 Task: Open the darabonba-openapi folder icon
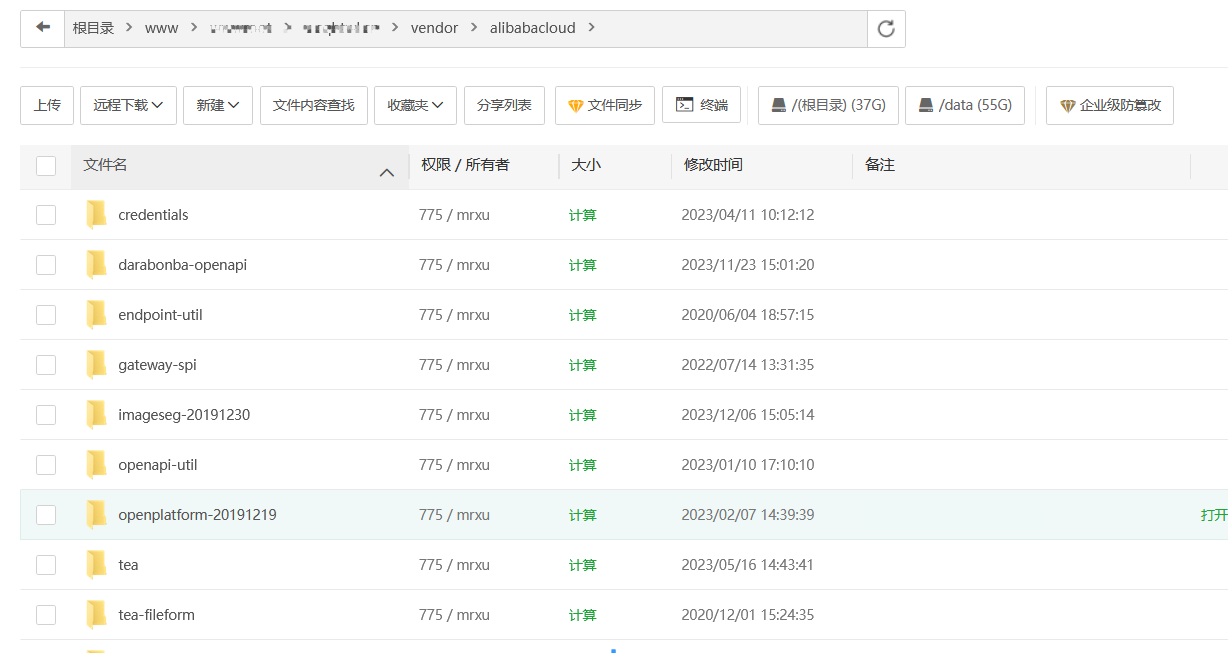tap(96, 264)
